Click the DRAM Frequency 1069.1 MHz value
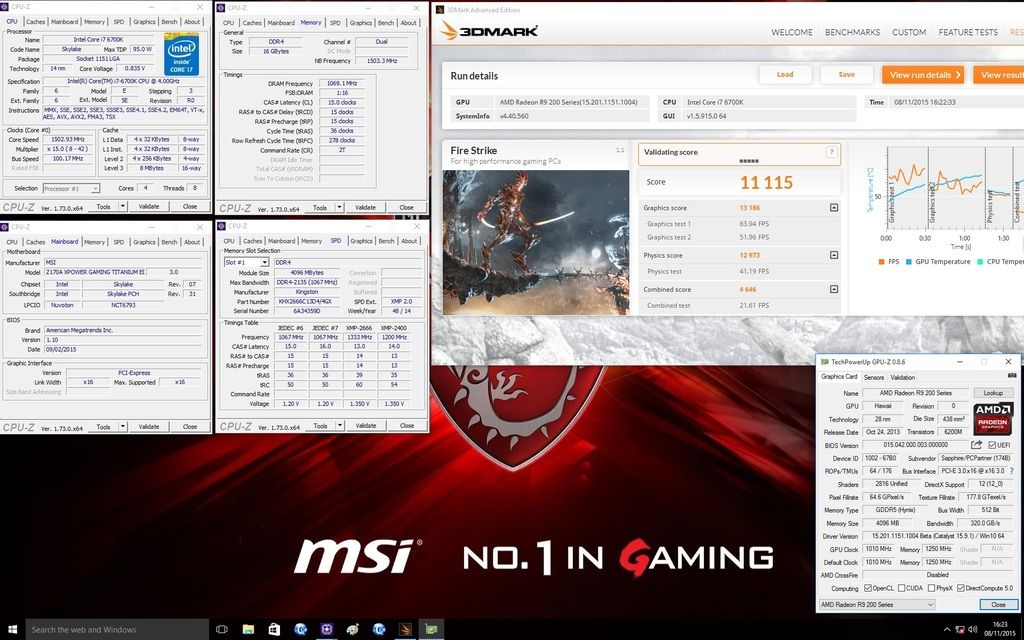The height and width of the screenshot is (640, 1024). (x=342, y=84)
